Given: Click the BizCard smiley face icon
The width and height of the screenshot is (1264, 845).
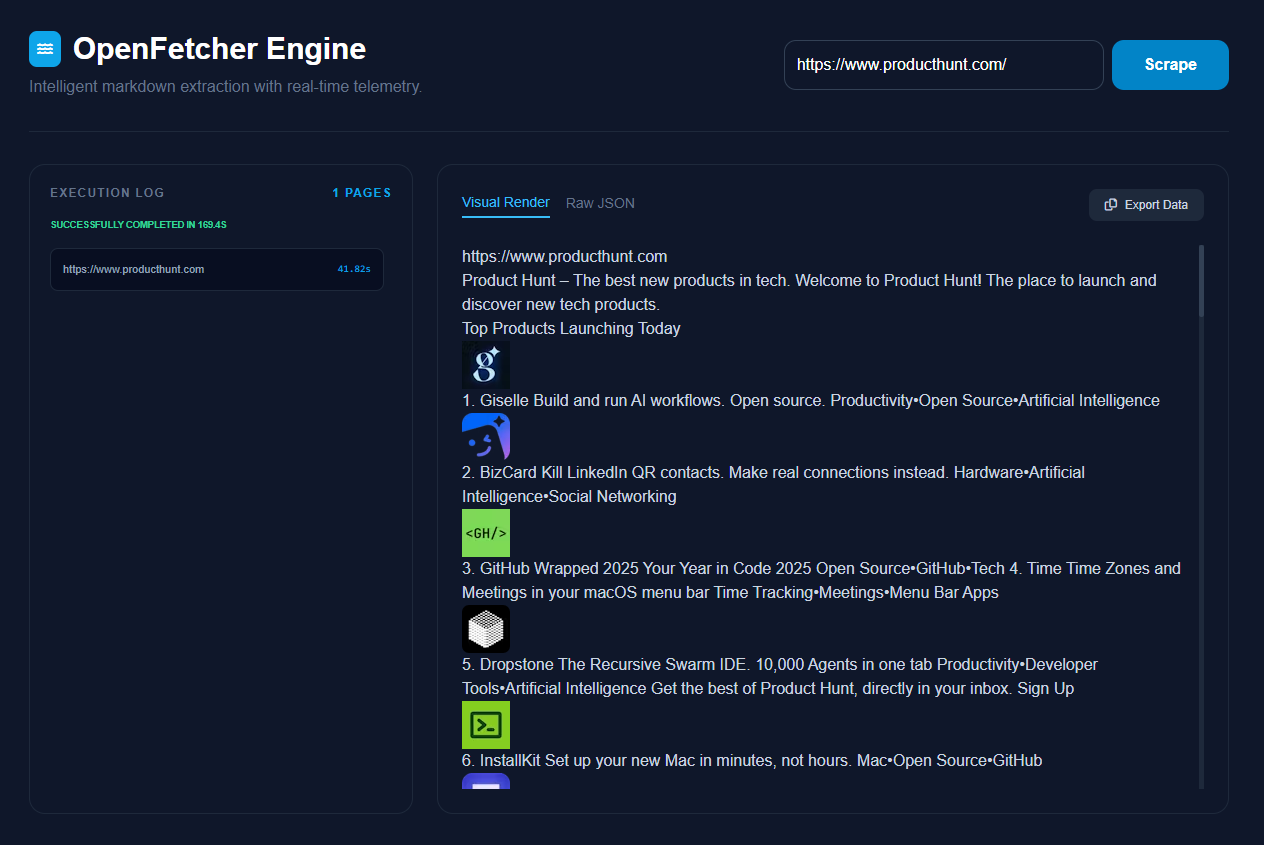Looking at the screenshot, I should pos(486,437).
